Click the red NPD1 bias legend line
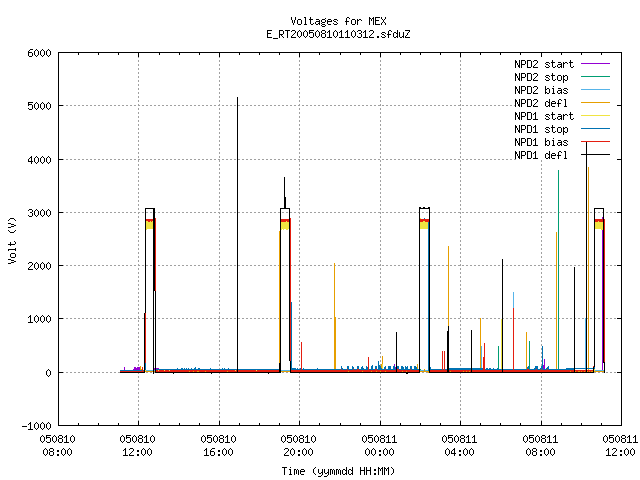 click(x=596, y=142)
